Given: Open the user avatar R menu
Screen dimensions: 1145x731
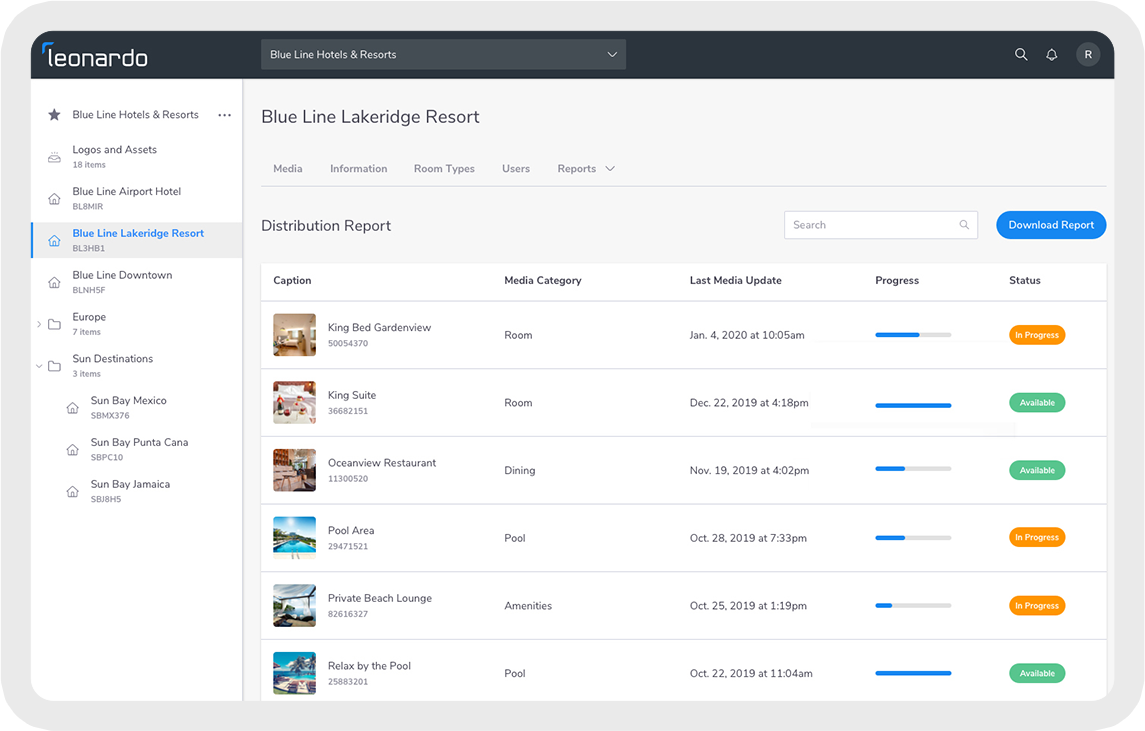Looking at the screenshot, I should coord(1088,55).
